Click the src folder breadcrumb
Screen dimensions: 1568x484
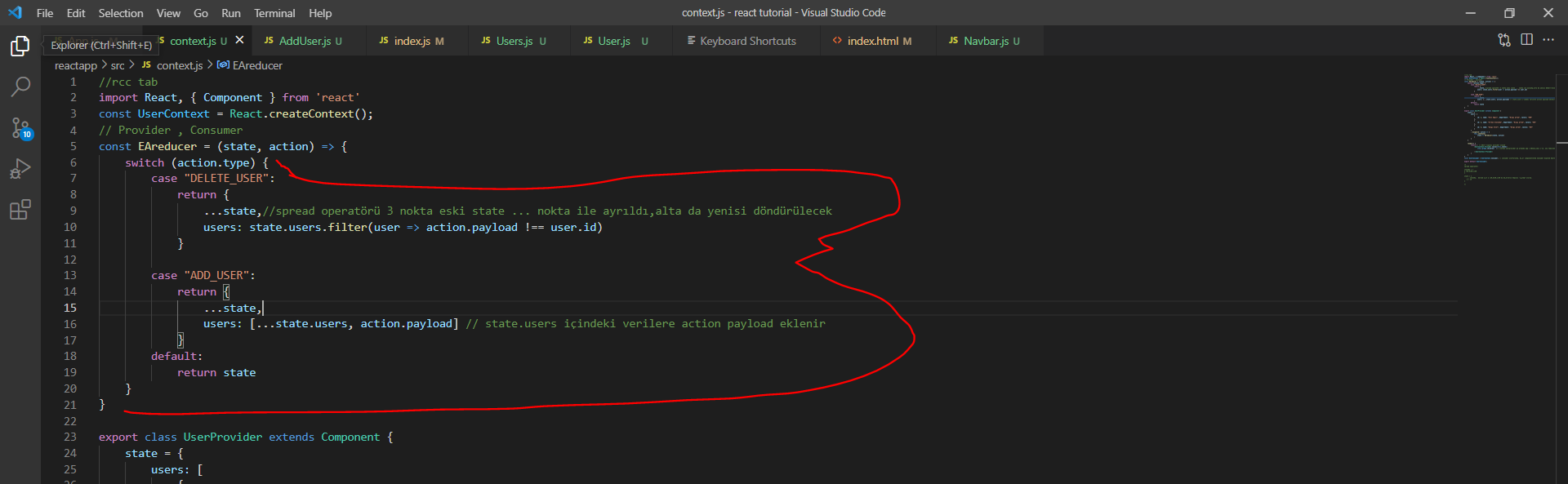pos(118,65)
